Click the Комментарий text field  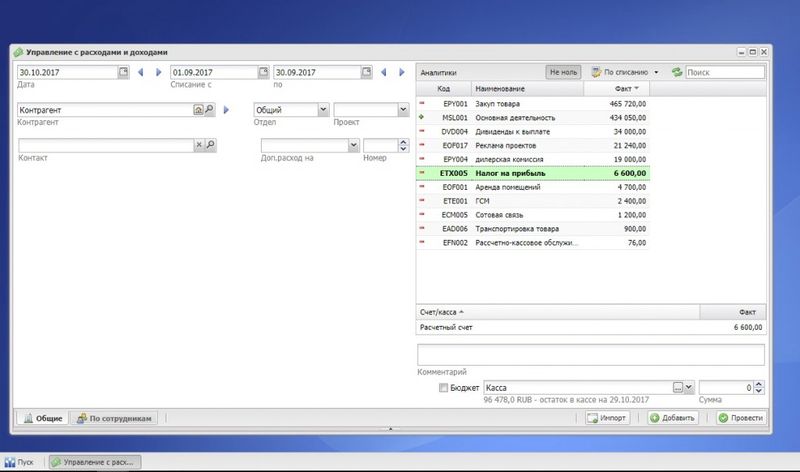(x=591, y=355)
